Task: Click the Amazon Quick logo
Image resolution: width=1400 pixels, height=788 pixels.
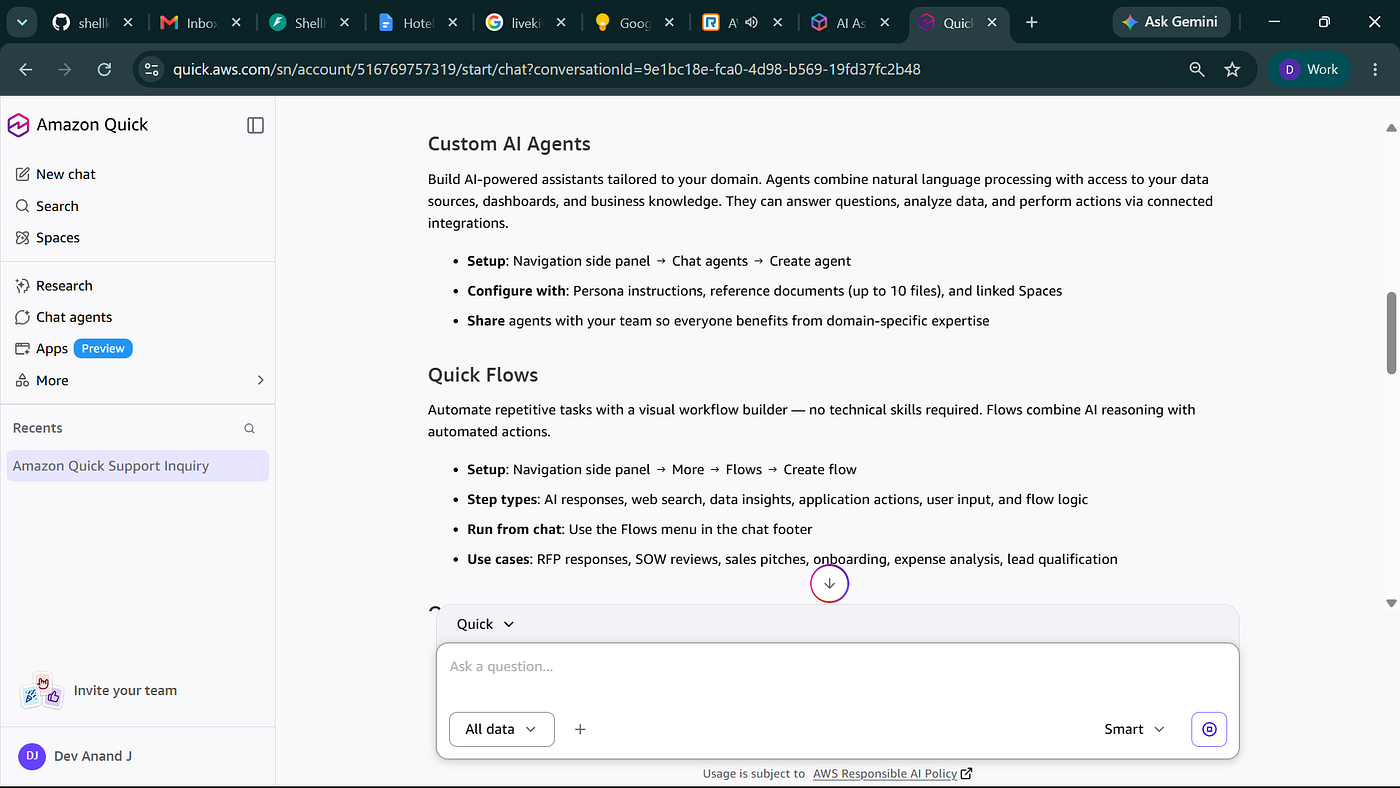Action: pos(18,125)
